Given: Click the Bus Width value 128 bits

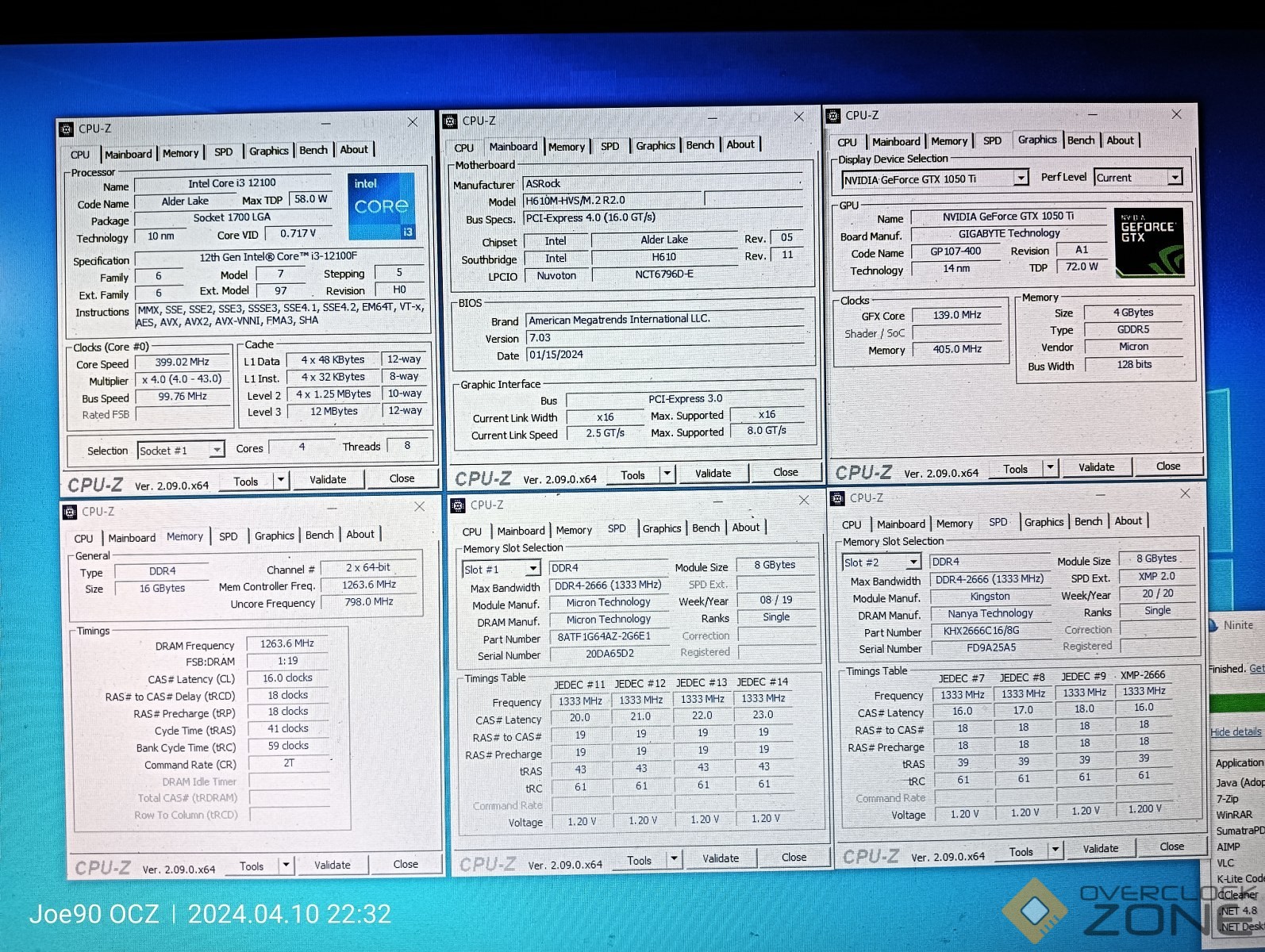Looking at the screenshot, I should pos(1133,364).
